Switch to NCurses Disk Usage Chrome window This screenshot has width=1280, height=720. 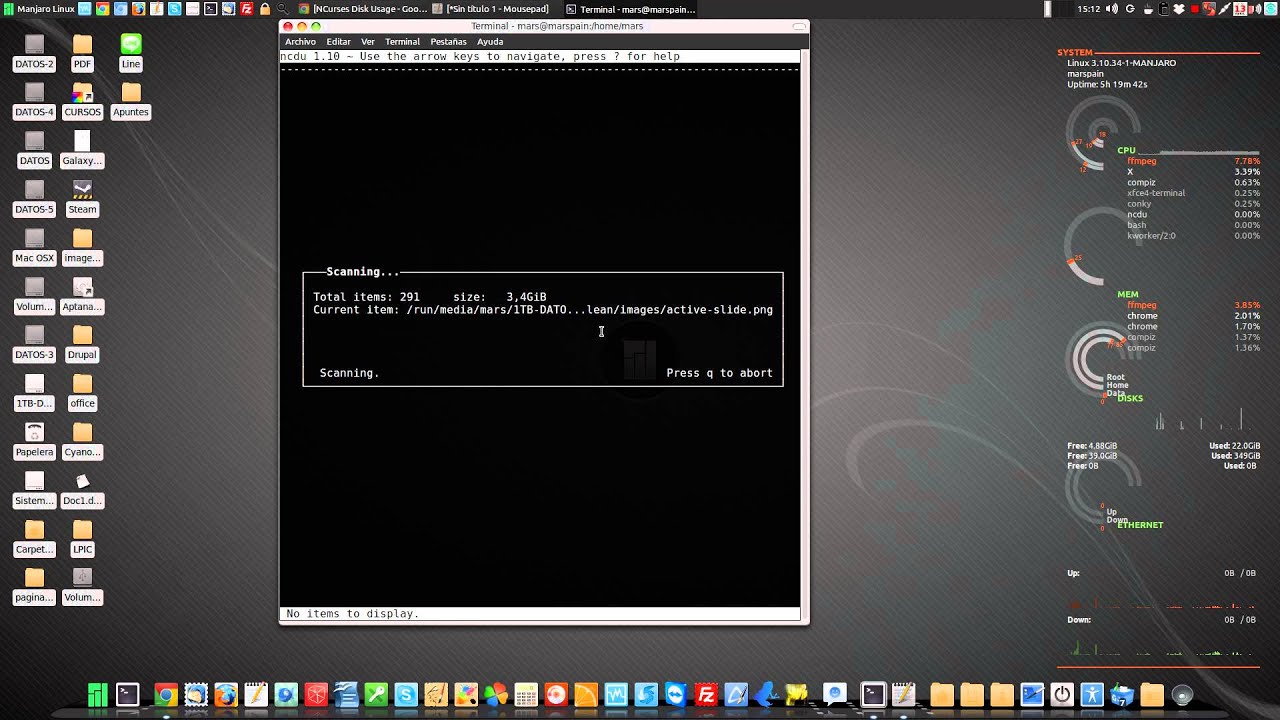pyautogui.click(x=363, y=9)
